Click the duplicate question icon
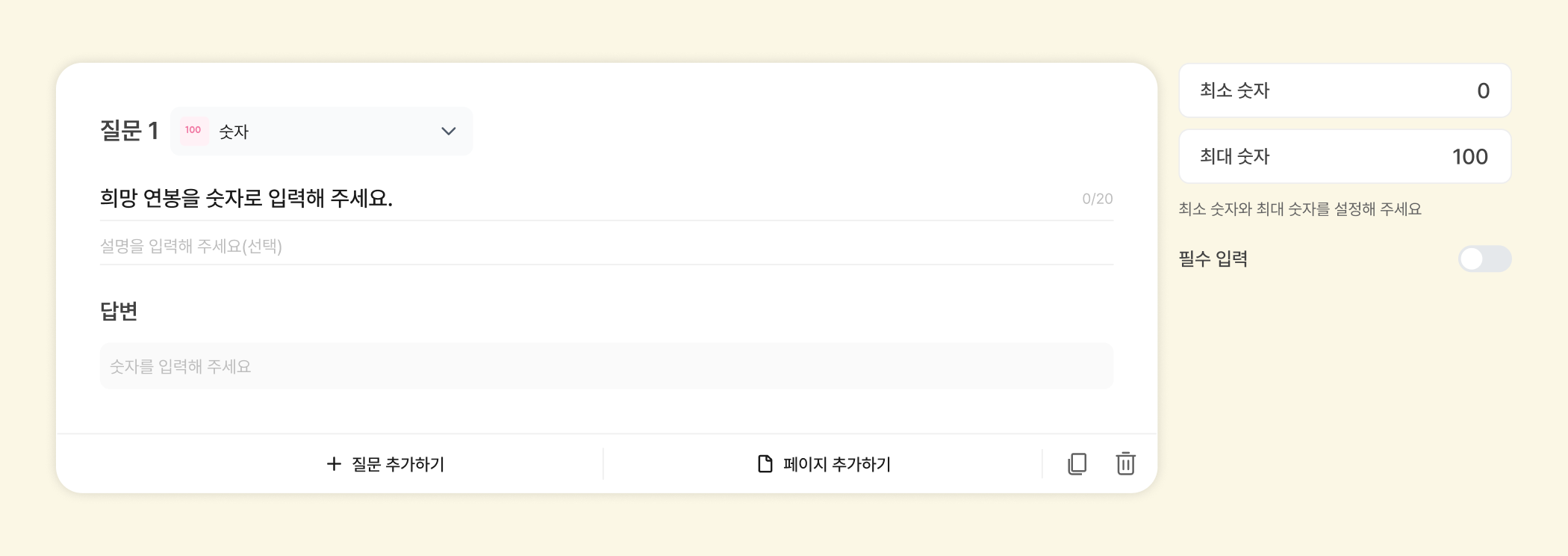Viewport: 1568px width, 556px height. point(1077,464)
